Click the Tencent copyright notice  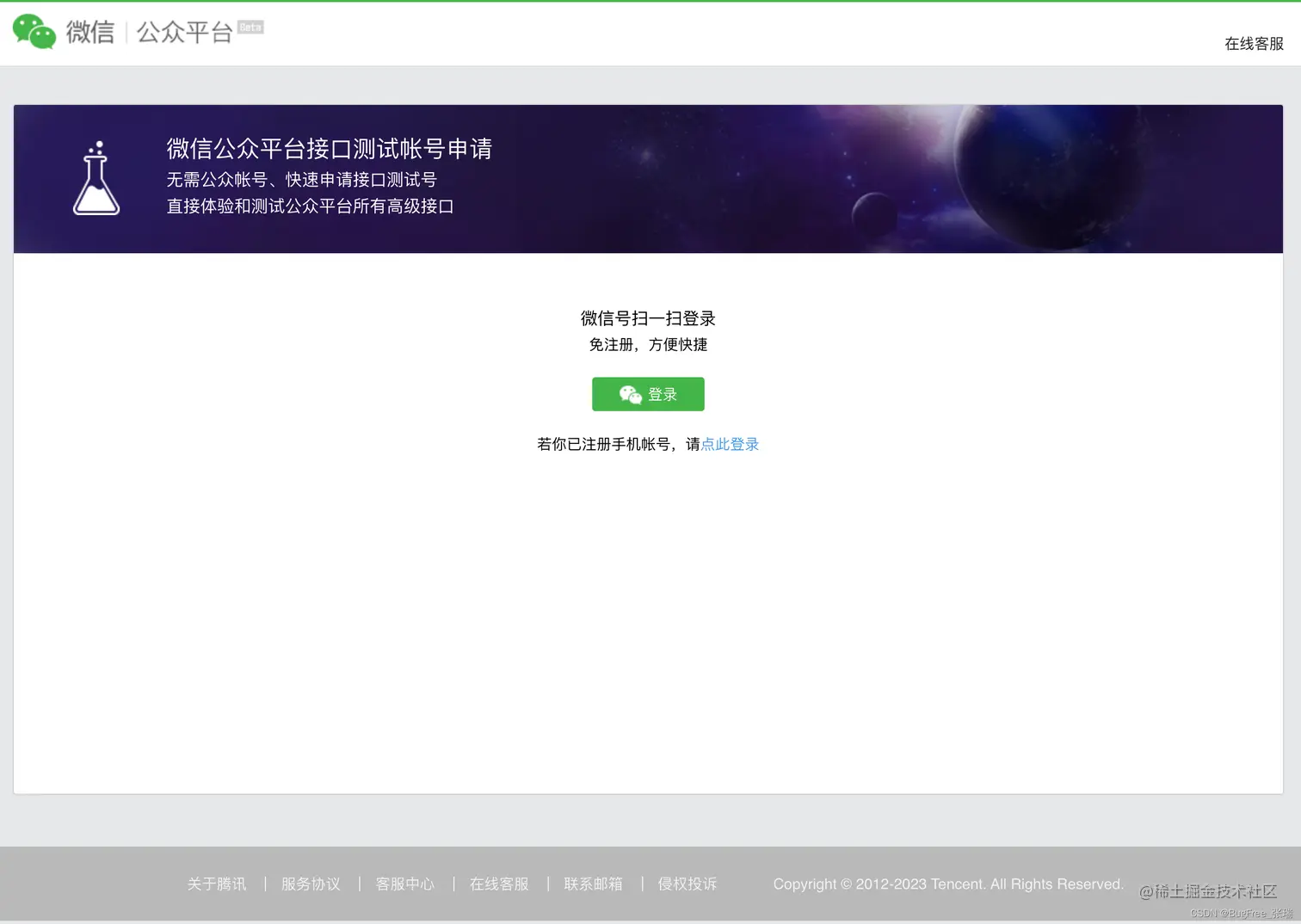(x=948, y=884)
